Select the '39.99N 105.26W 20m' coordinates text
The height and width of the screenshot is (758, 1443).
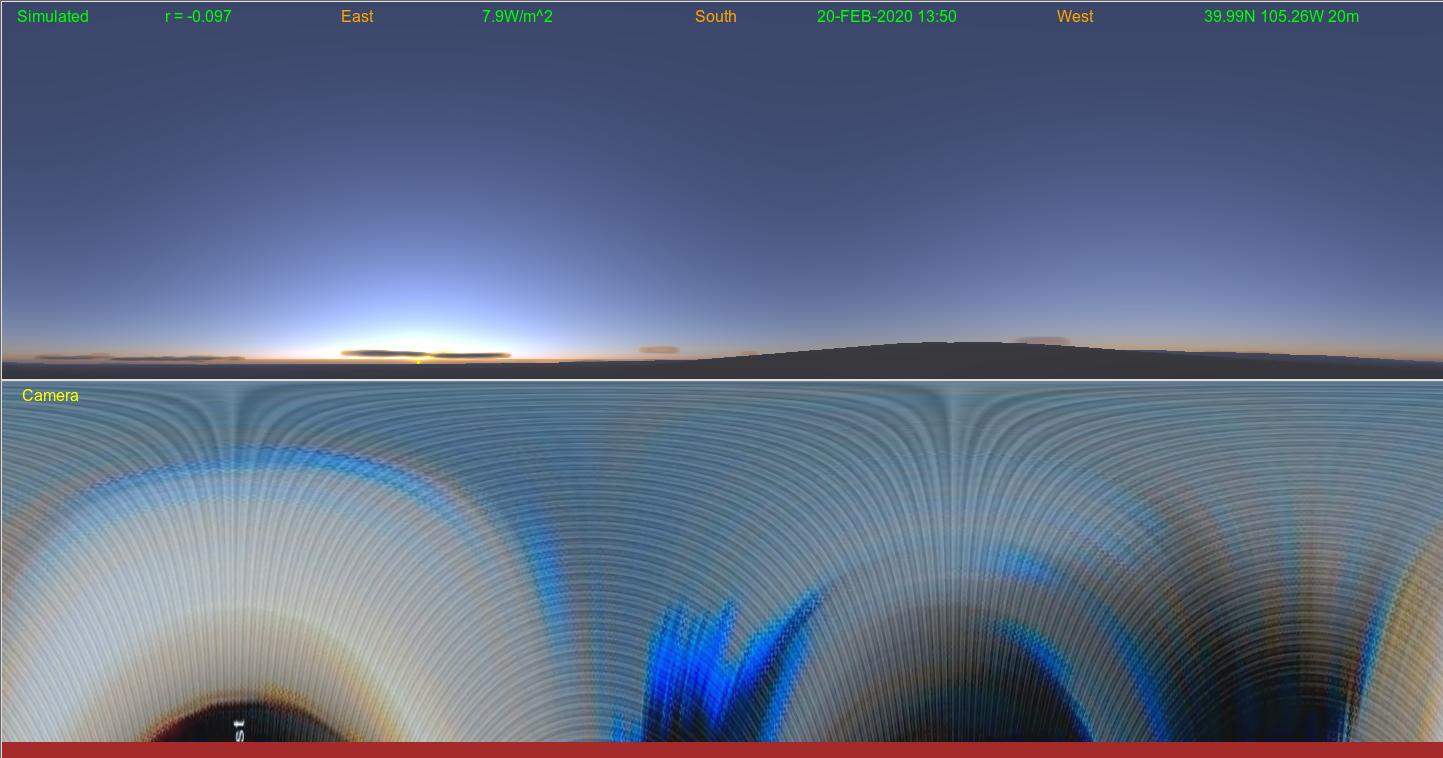(1281, 17)
